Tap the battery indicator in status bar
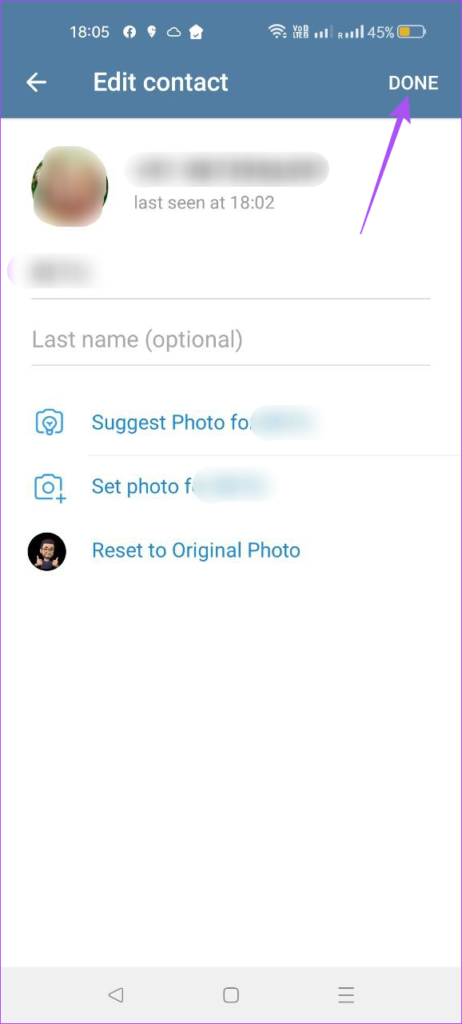This screenshot has width=462, height=1024. [x=412, y=31]
